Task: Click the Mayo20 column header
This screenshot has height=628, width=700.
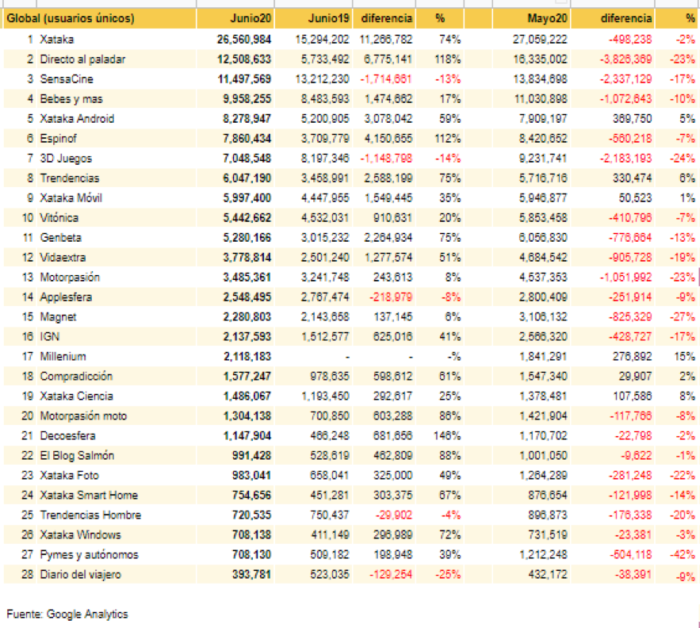Action: pos(545,19)
